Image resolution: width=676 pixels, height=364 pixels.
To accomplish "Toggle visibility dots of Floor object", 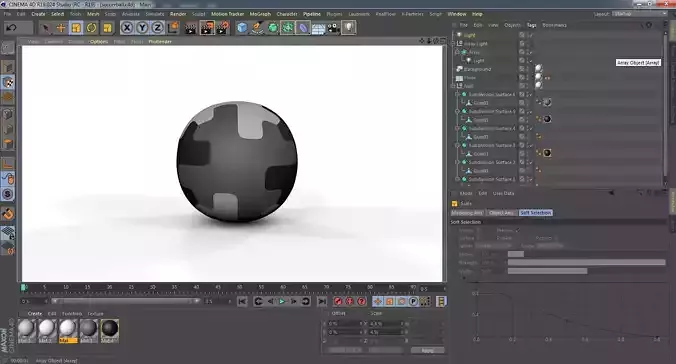I will (527, 78).
